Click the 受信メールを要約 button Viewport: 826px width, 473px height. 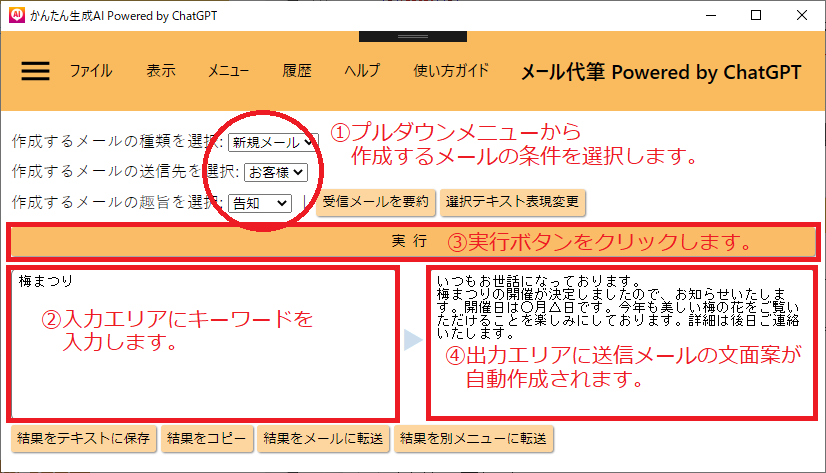[x=376, y=202]
